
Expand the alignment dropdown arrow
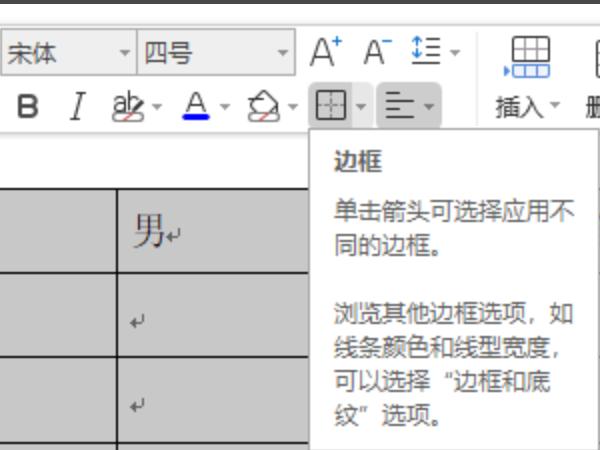coord(429,106)
